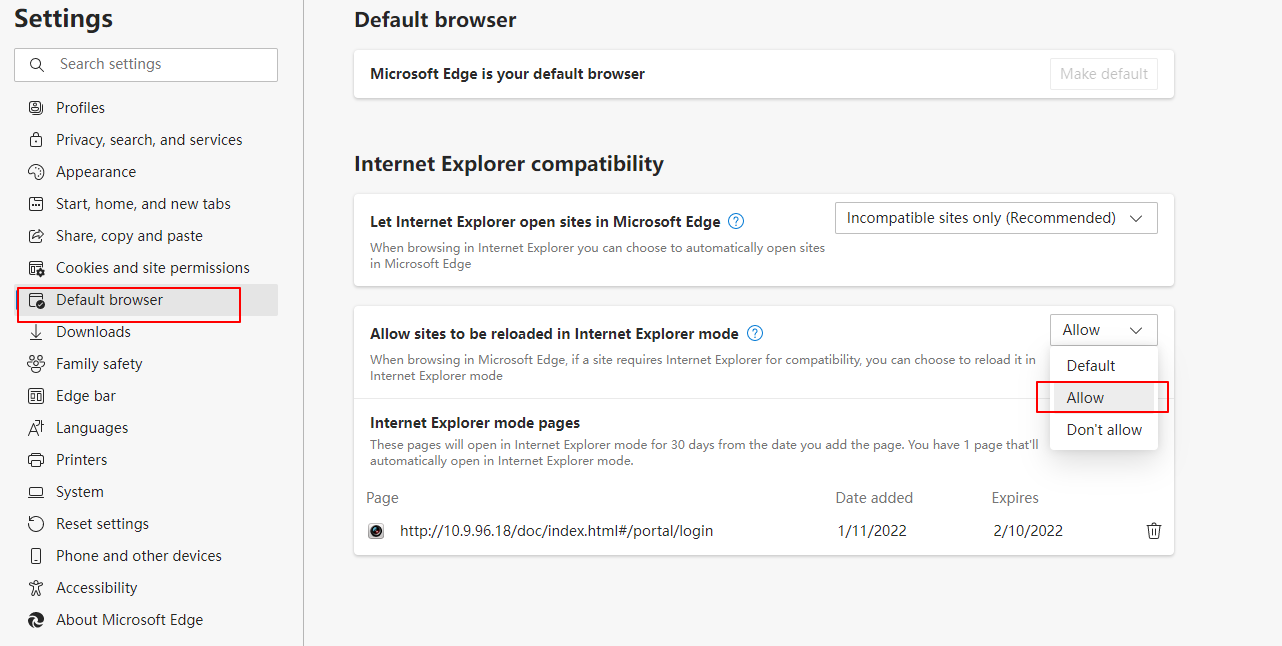Click the Profiles icon in sidebar
Viewport: 1282px width, 646px height.
point(36,108)
